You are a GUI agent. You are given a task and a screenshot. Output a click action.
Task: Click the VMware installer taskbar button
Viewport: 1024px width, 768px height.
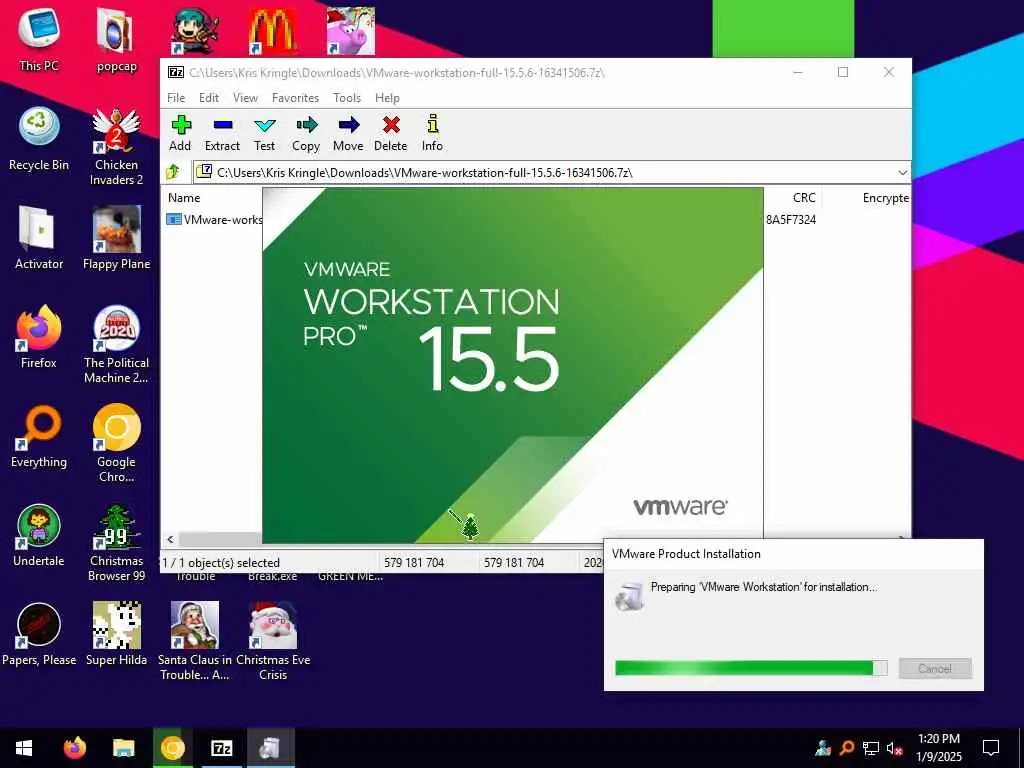(270, 748)
